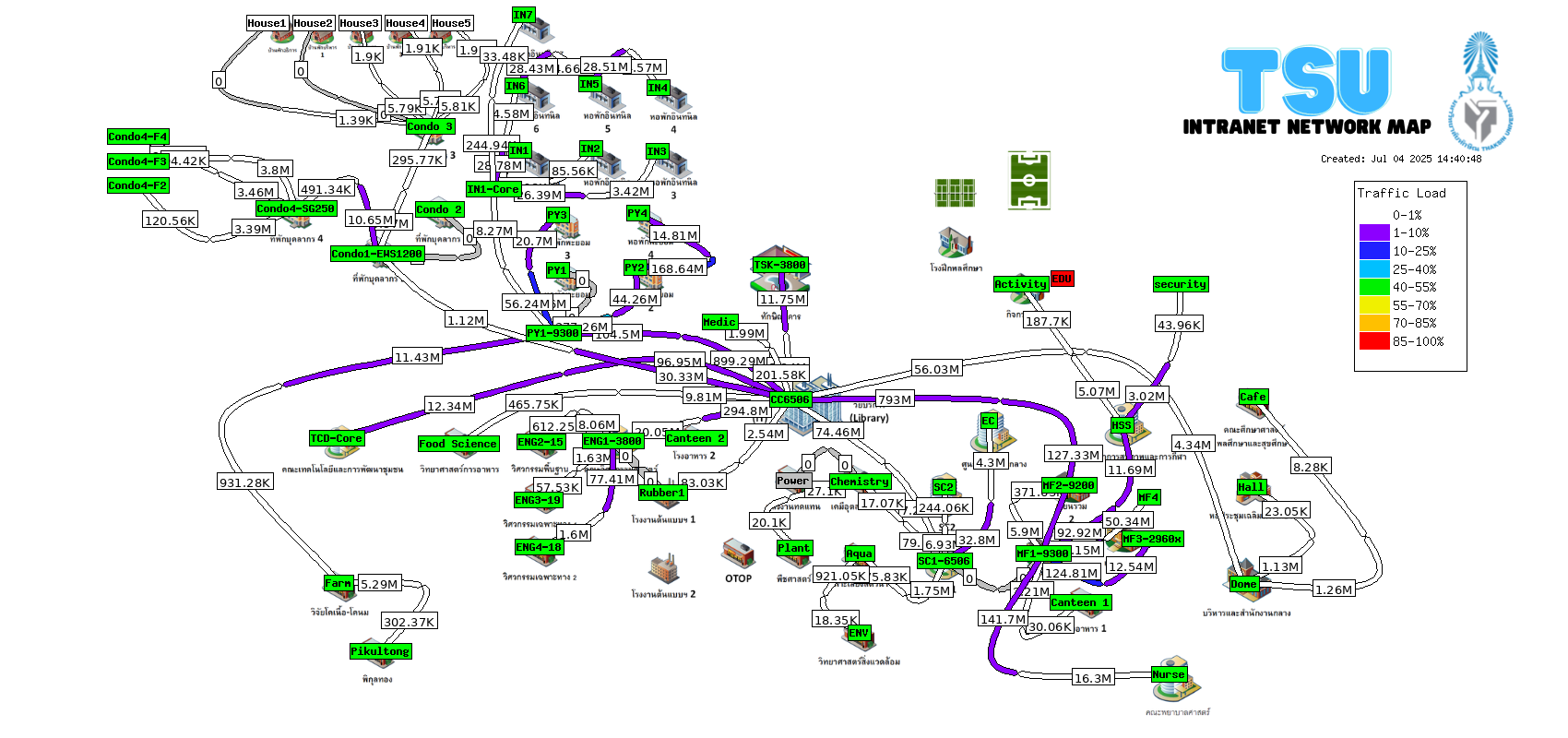The height and width of the screenshot is (738, 1568).
Task: Click the blue 10-25% legend swatch
Action: point(1374,251)
